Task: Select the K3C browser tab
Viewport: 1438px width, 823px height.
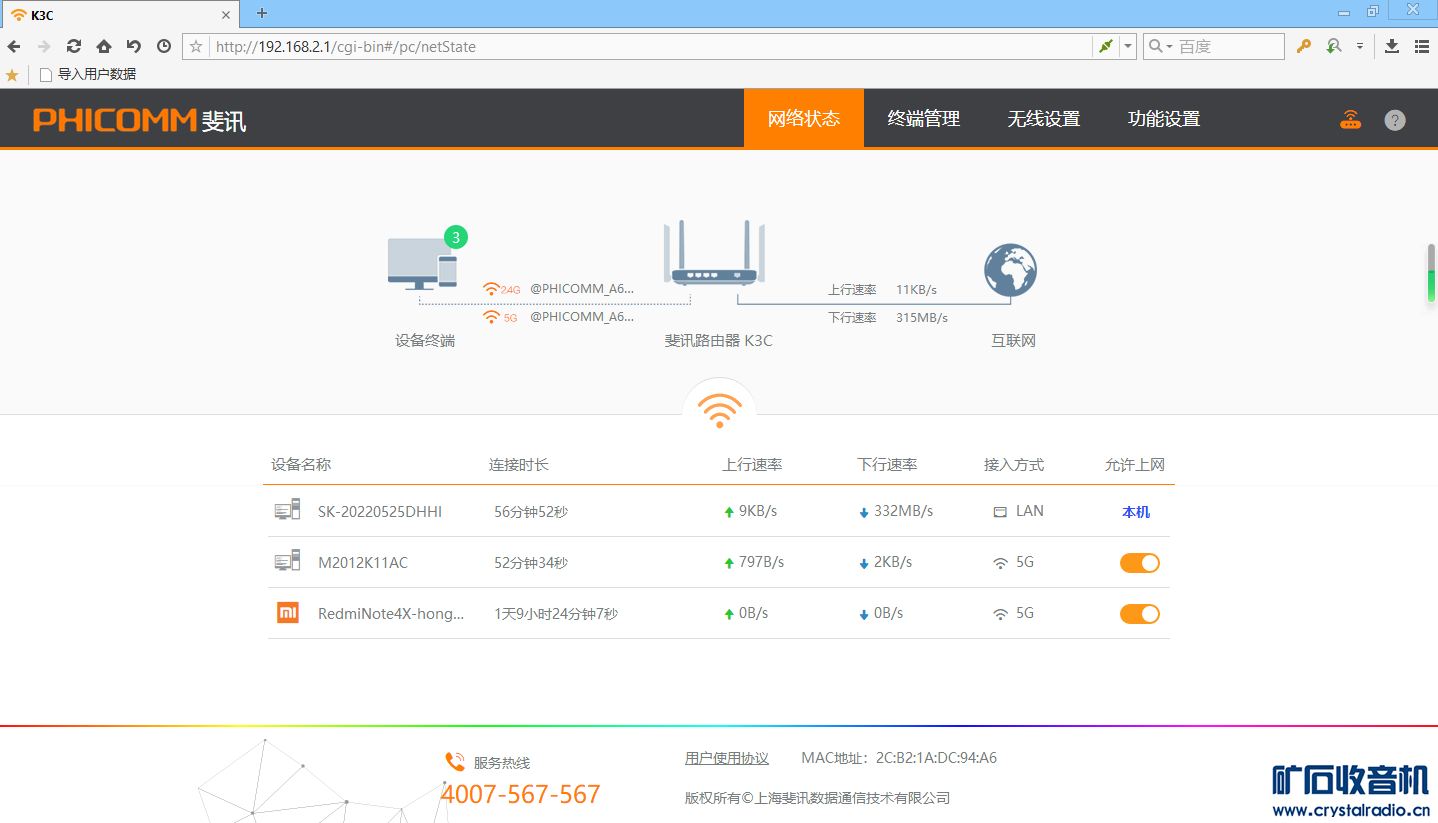Action: (x=120, y=15)
